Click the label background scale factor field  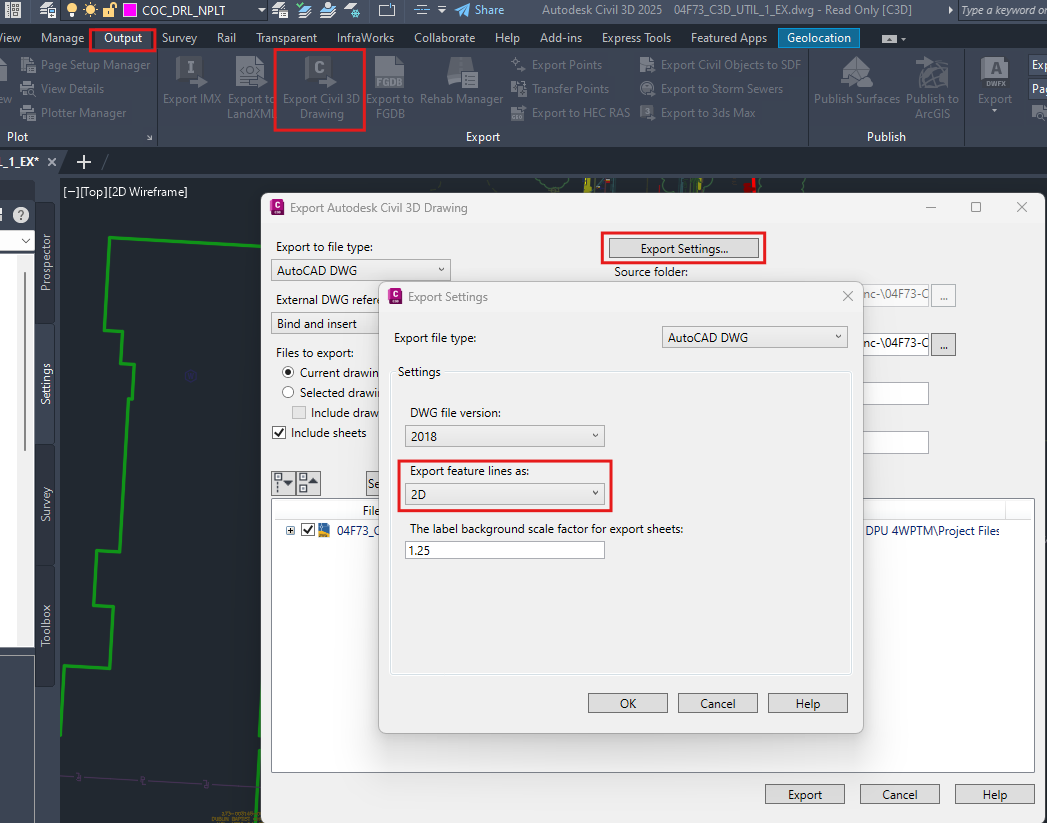coord(504,549)
